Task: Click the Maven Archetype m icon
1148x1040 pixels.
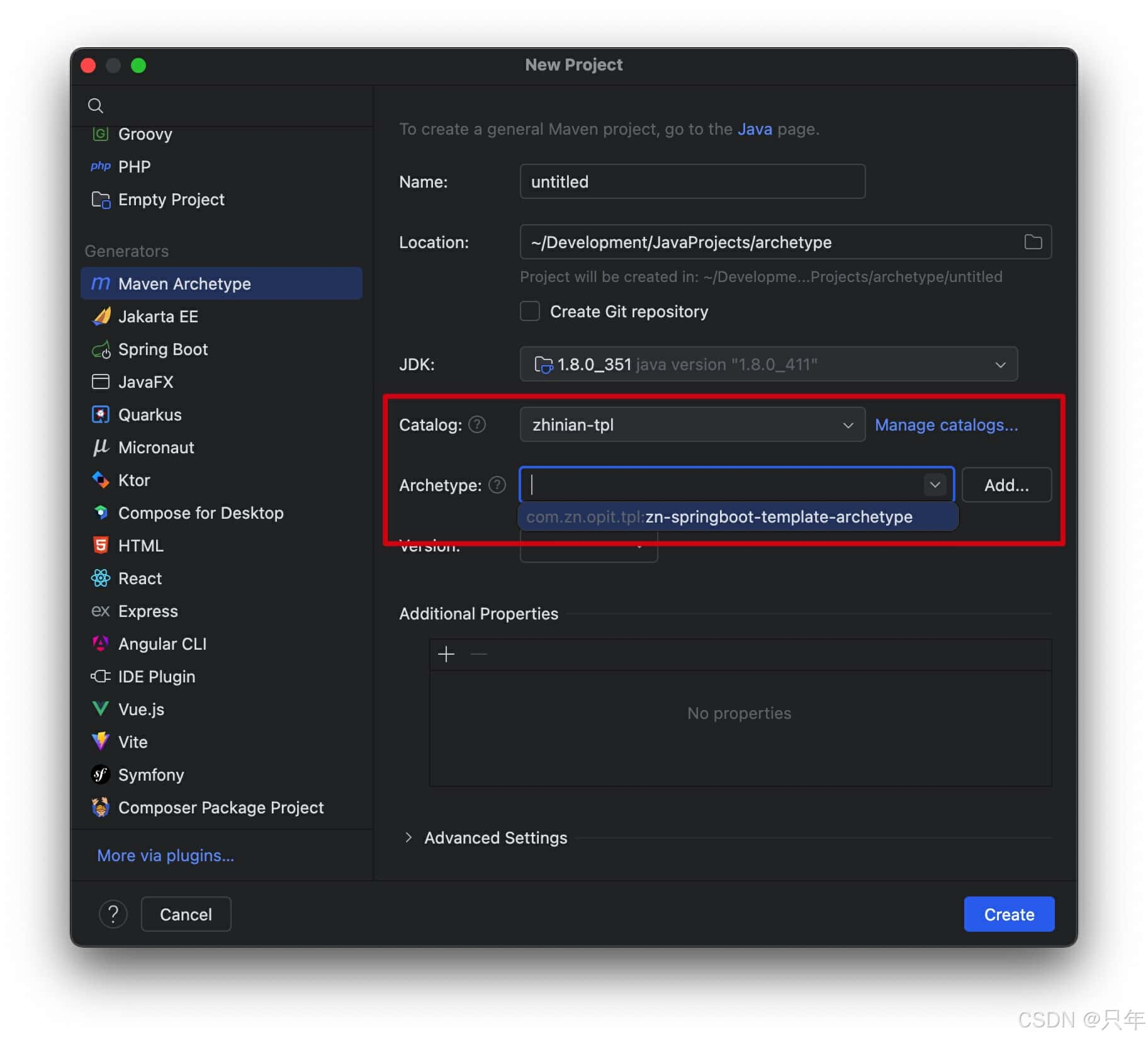Action: click(100, 284)
